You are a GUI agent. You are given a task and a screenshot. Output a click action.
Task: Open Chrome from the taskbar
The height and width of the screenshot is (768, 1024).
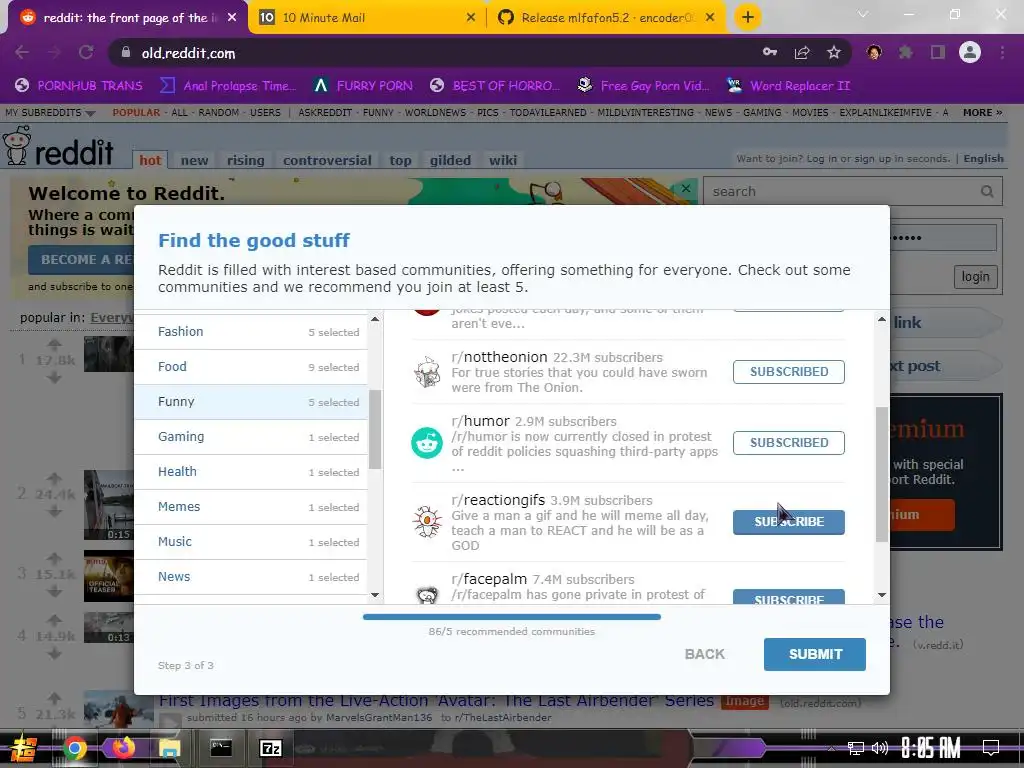[x=74, y=748]
